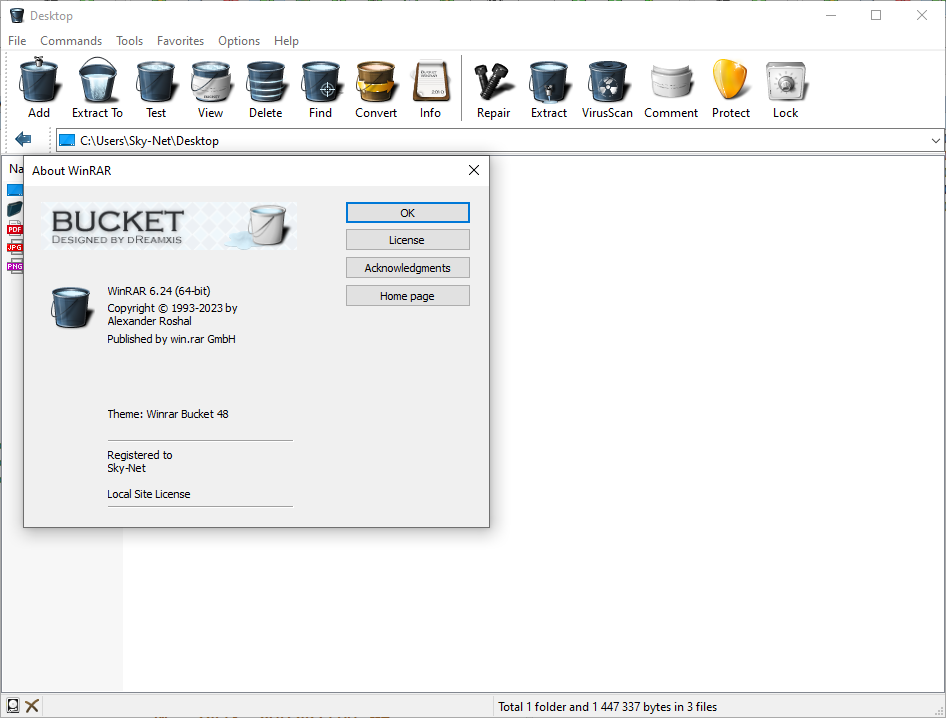Click the 'Published by win.rar GmbH' text

(171, 339)
